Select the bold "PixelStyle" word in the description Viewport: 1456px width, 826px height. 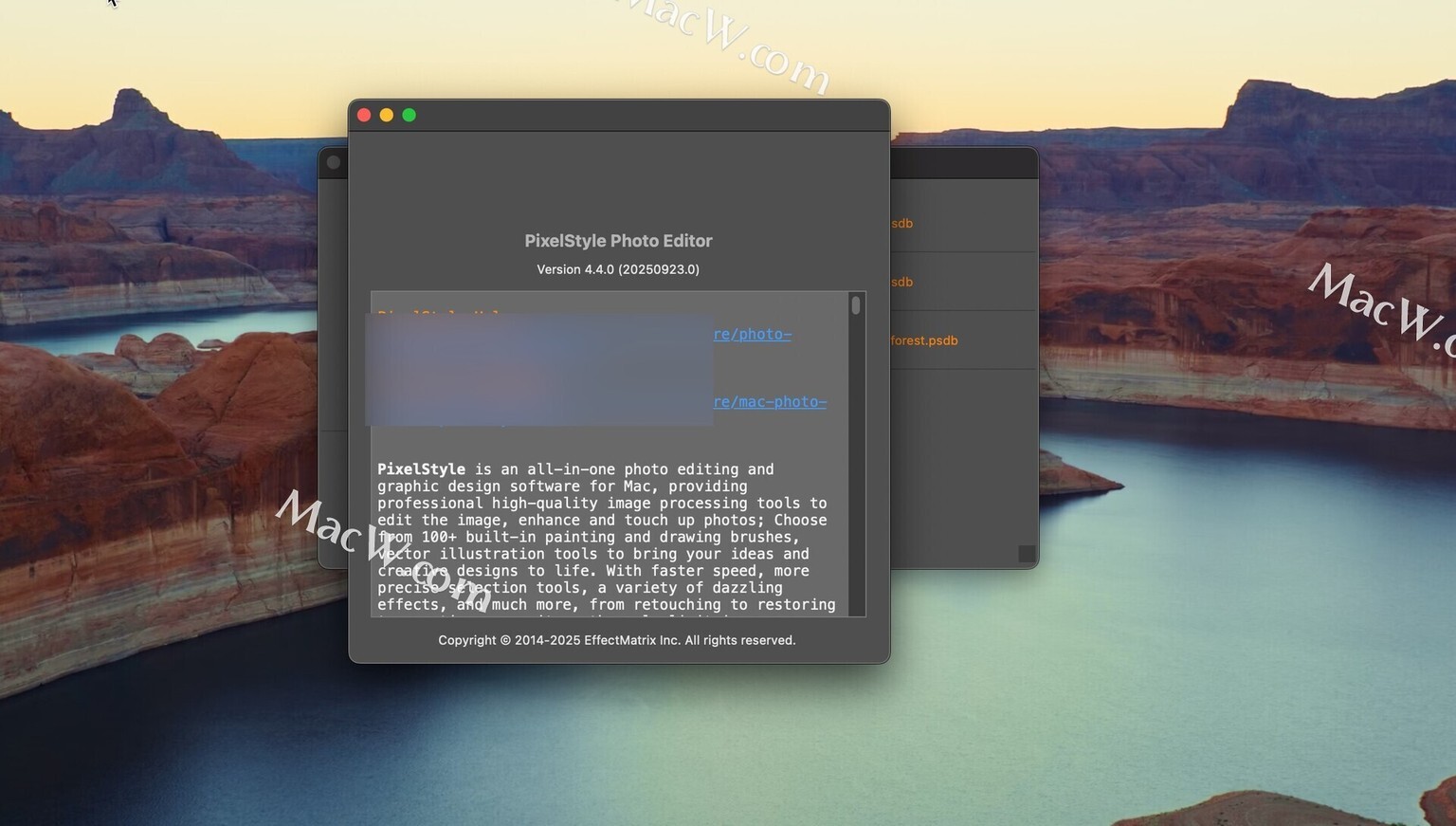tap(422, 468)
